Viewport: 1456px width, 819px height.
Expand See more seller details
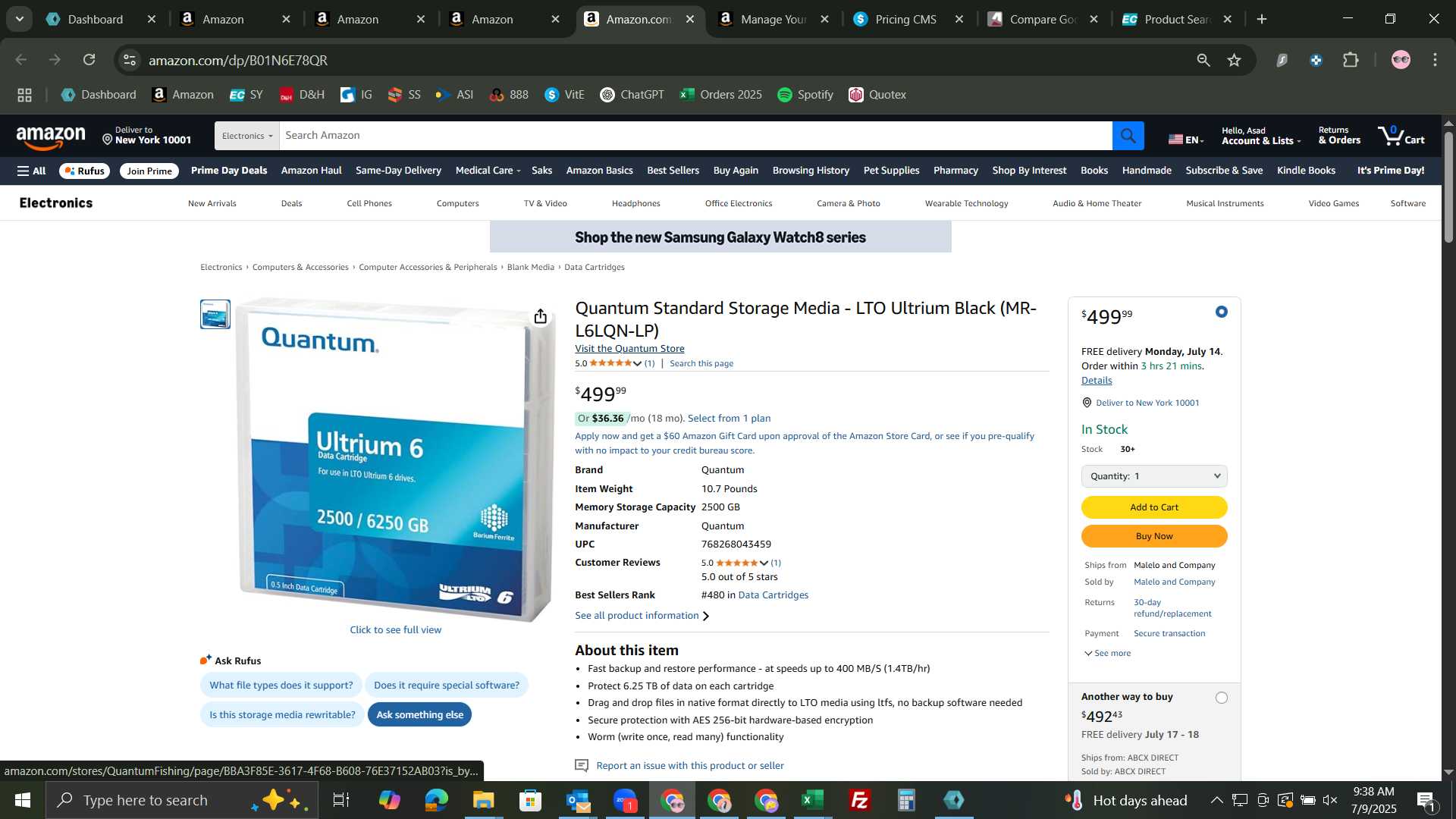coord(1107,654)
